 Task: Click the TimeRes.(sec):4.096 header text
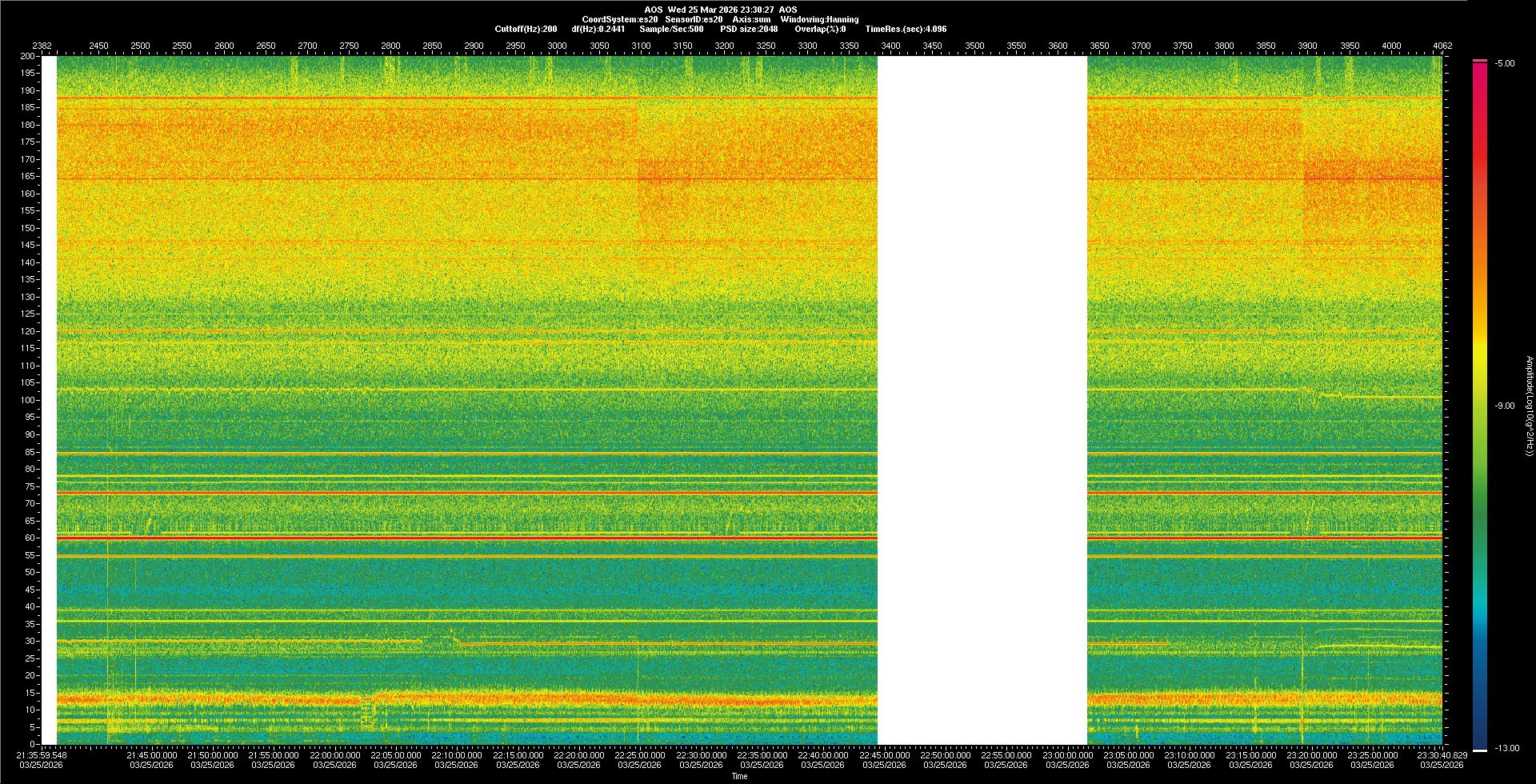906,29
